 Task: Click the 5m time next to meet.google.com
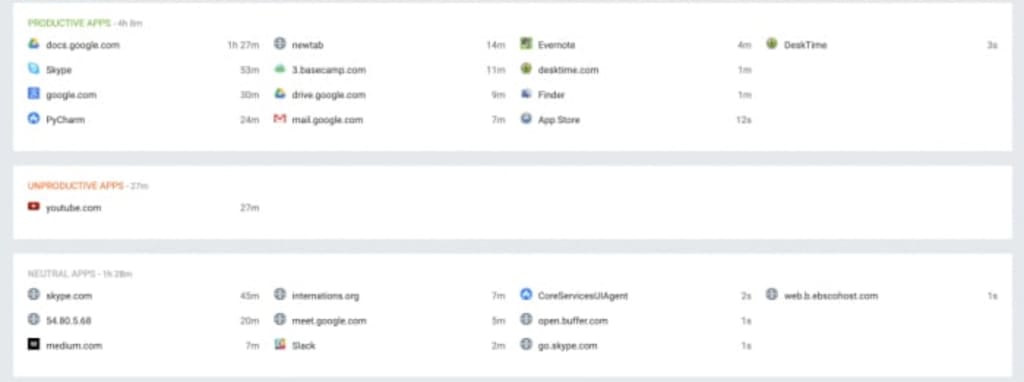pos(499,321)
